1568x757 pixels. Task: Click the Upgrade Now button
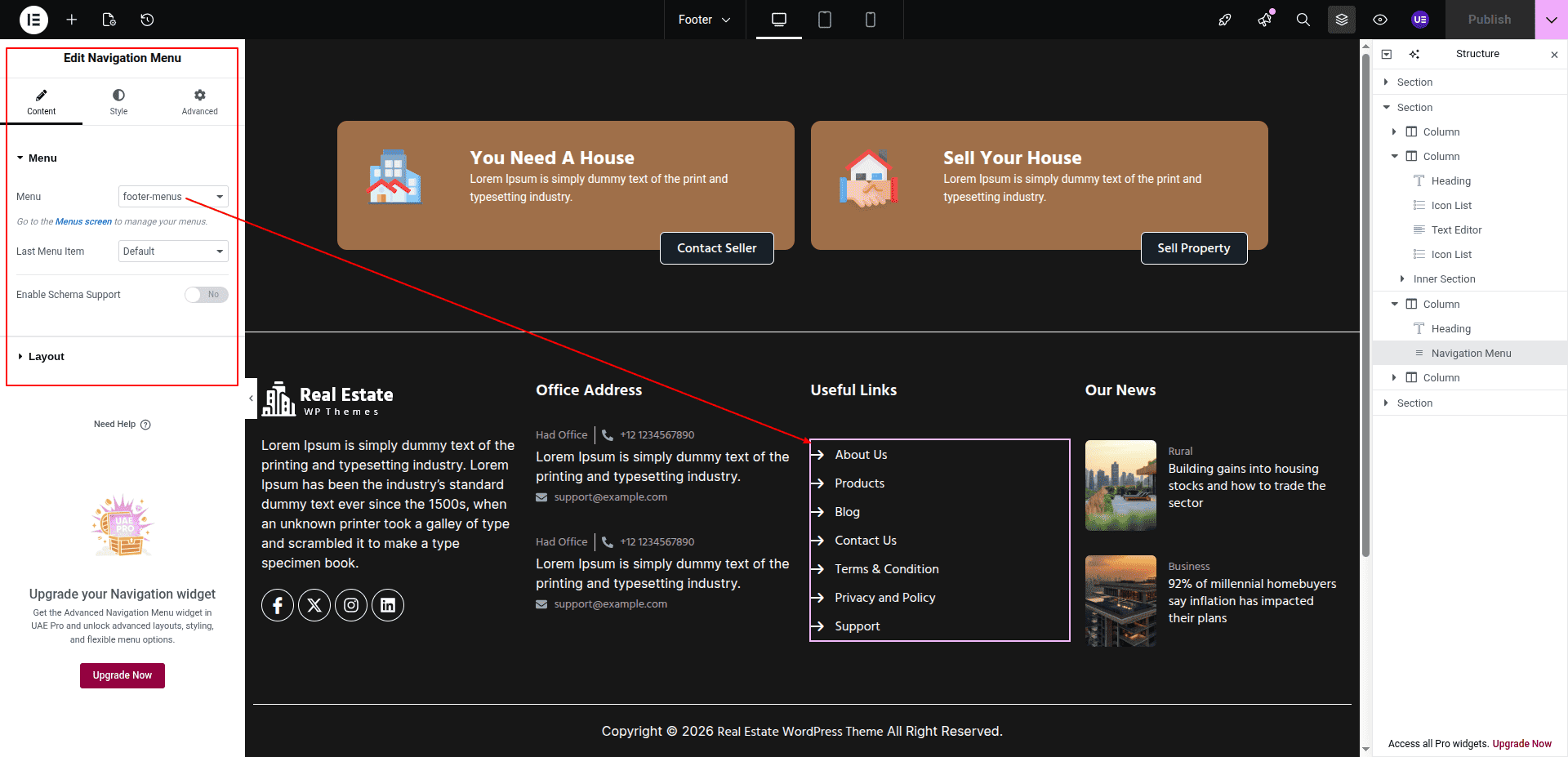tap(122, 675)
